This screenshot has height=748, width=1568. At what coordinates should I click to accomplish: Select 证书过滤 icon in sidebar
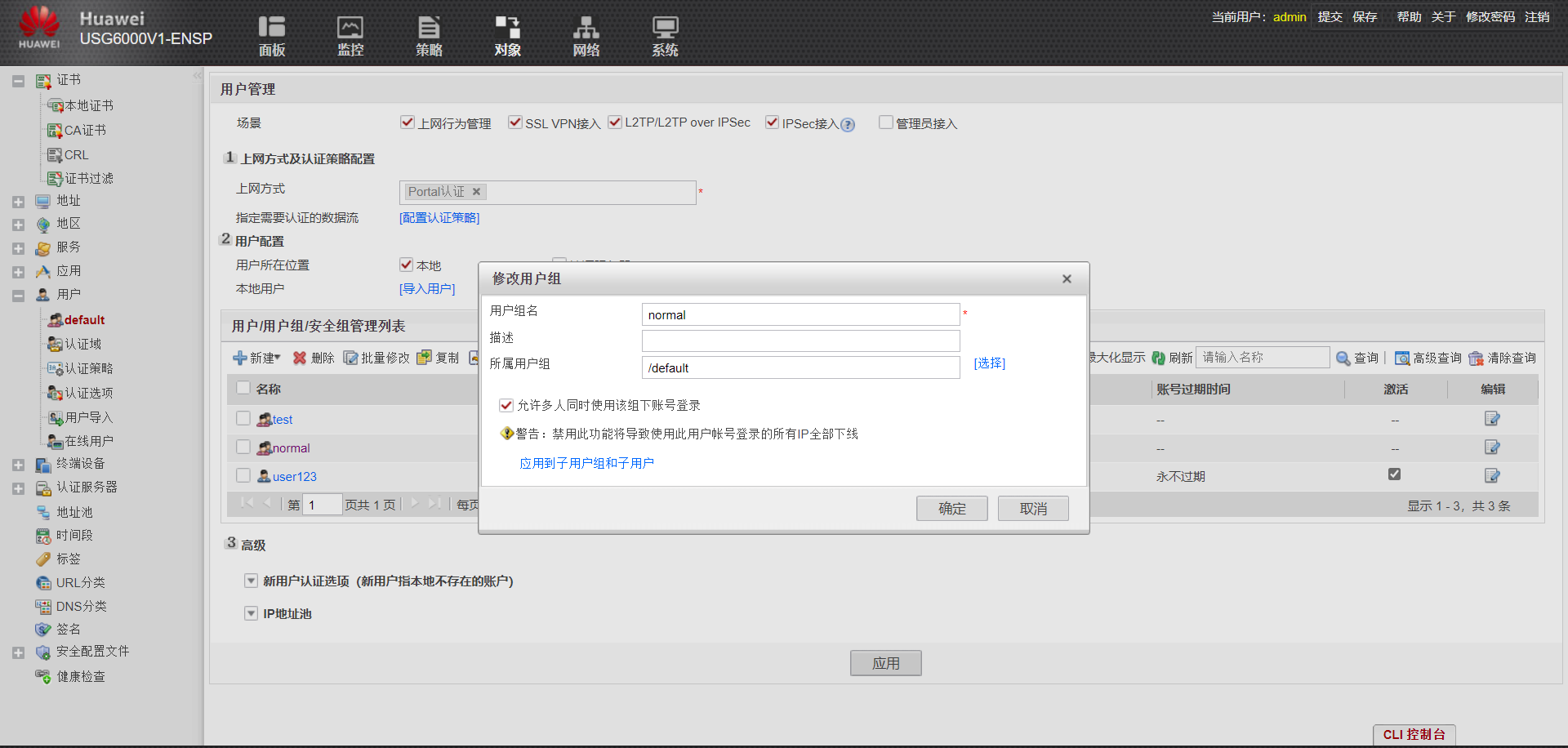coord(55,179)
